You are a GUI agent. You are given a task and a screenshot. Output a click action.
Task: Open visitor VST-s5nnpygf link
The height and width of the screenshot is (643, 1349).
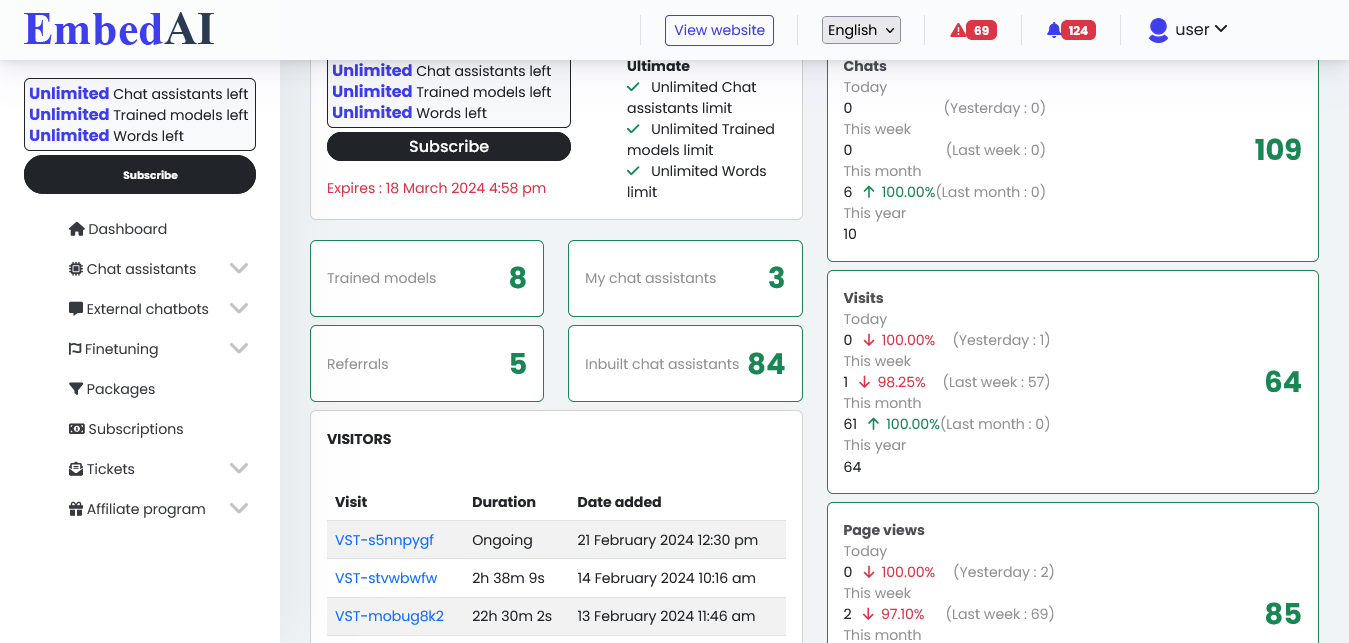[x=384, y=540]
